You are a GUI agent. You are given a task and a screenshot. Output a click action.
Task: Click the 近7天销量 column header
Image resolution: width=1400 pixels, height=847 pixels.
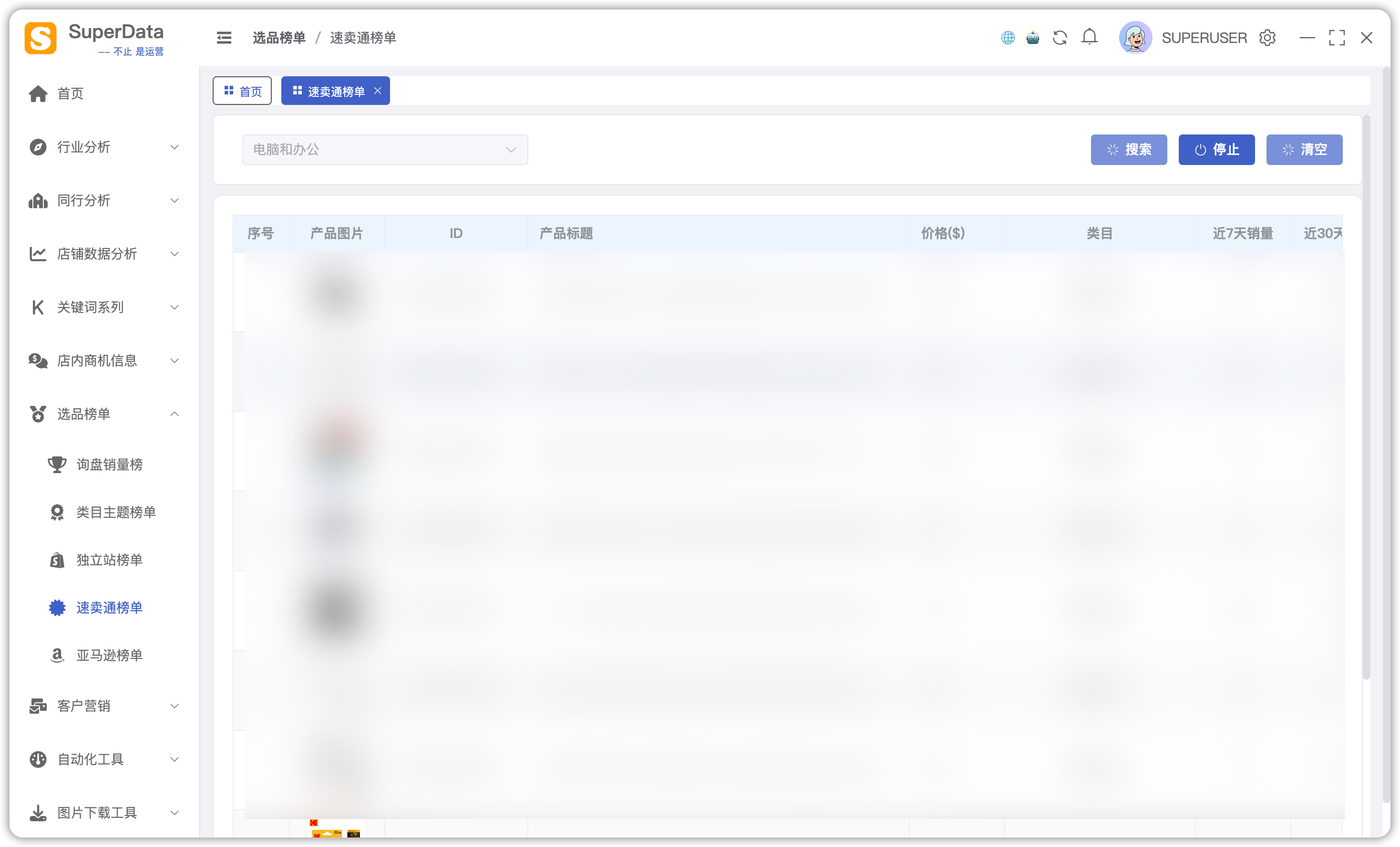pos(1243,233)
